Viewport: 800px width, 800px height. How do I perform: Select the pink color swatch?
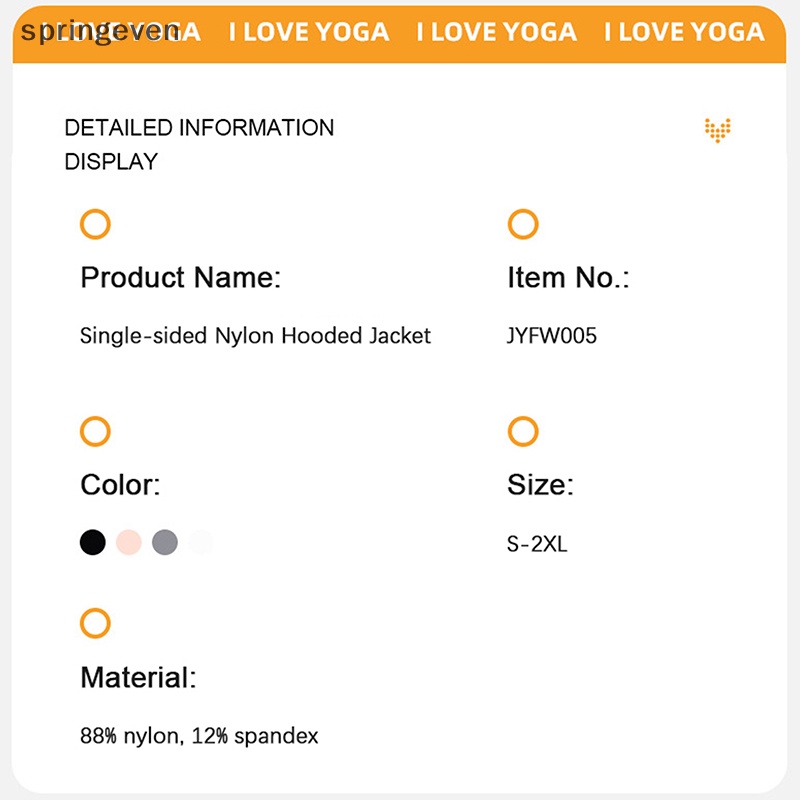coord(129,543)
